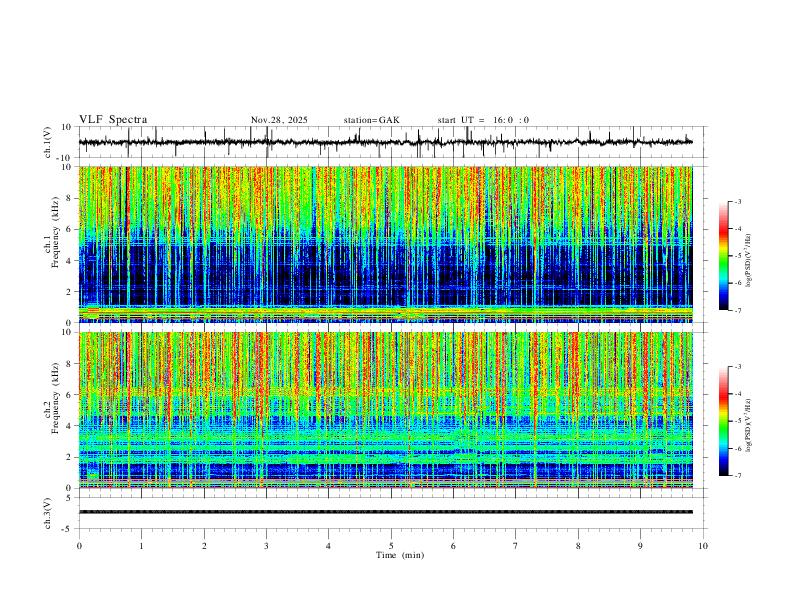Click the 'VLF Spectra' title text
Viewport: 792px width, 612px height.
click(x=113, y=120)
